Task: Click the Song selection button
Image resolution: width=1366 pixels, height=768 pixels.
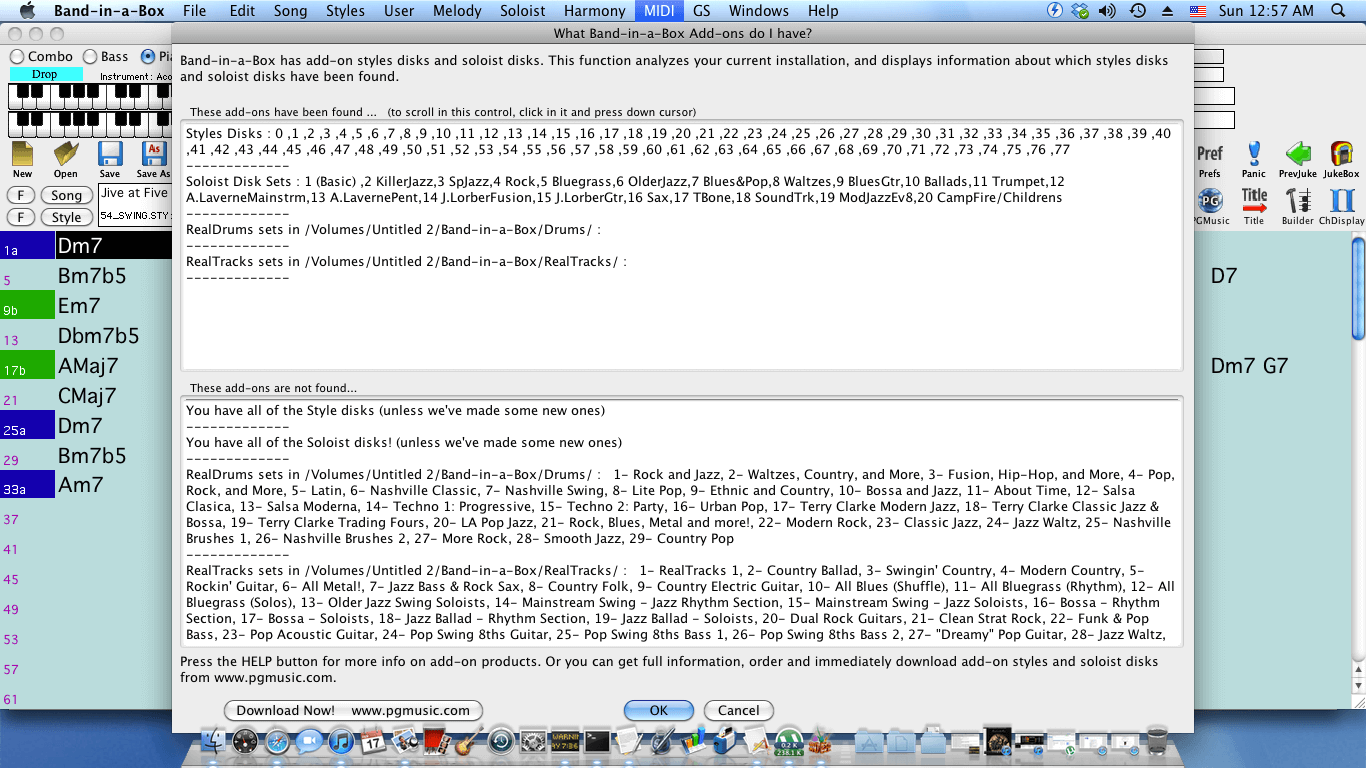Action: coord(67,195)
